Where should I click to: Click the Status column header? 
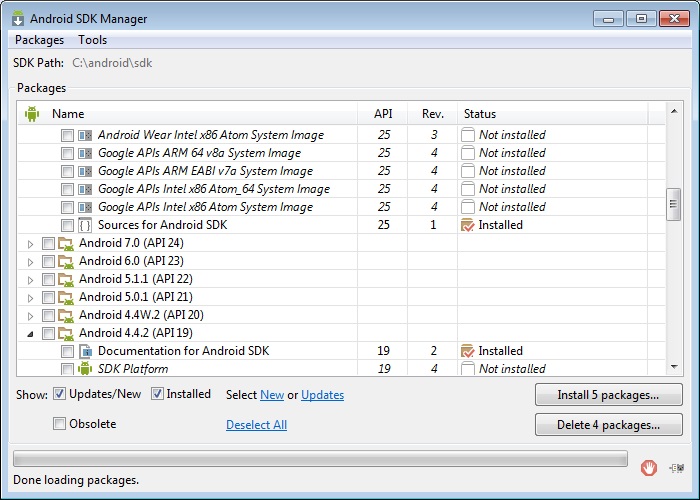click(x=480, y=114)
